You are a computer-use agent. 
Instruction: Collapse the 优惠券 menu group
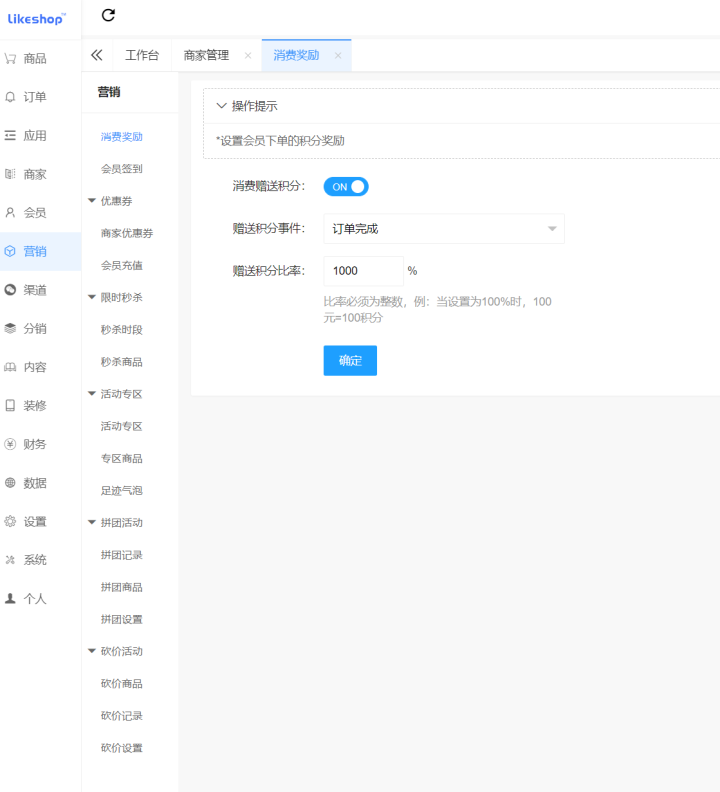(92, 201)
